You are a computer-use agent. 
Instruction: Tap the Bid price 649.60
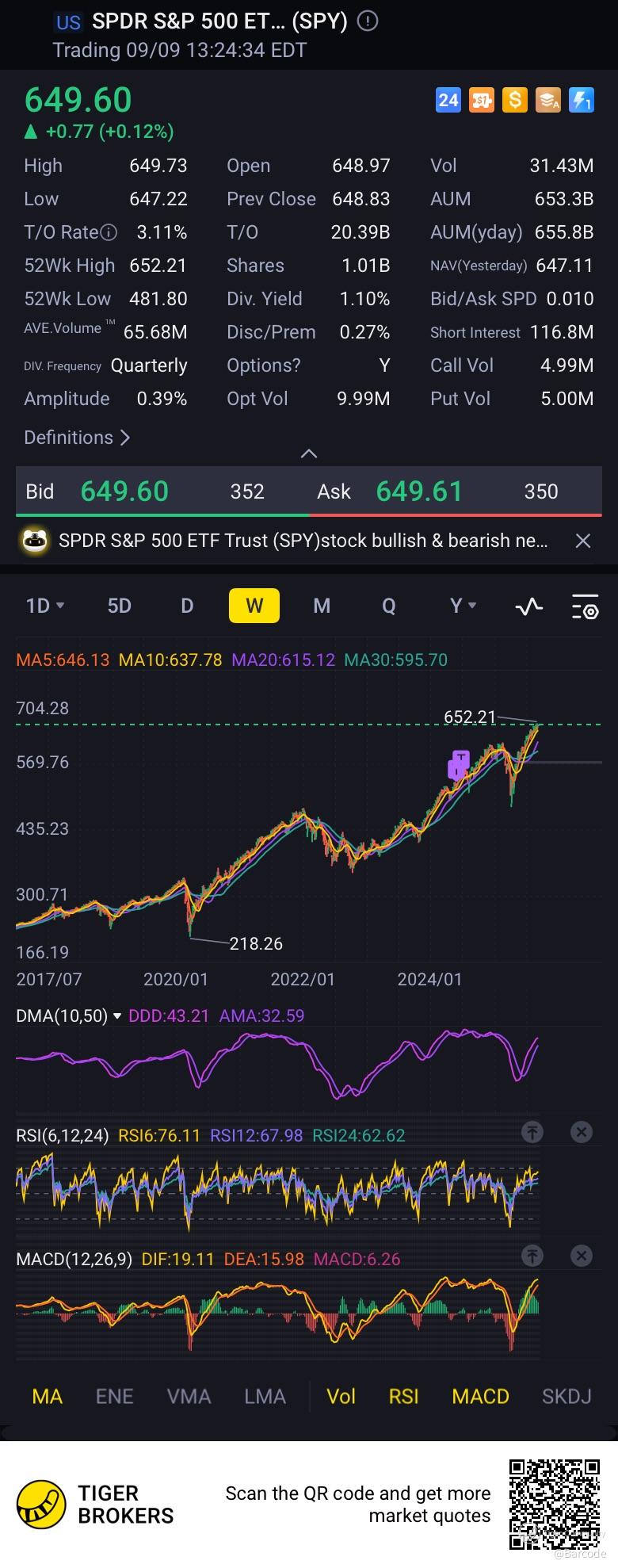coord(124,491)
